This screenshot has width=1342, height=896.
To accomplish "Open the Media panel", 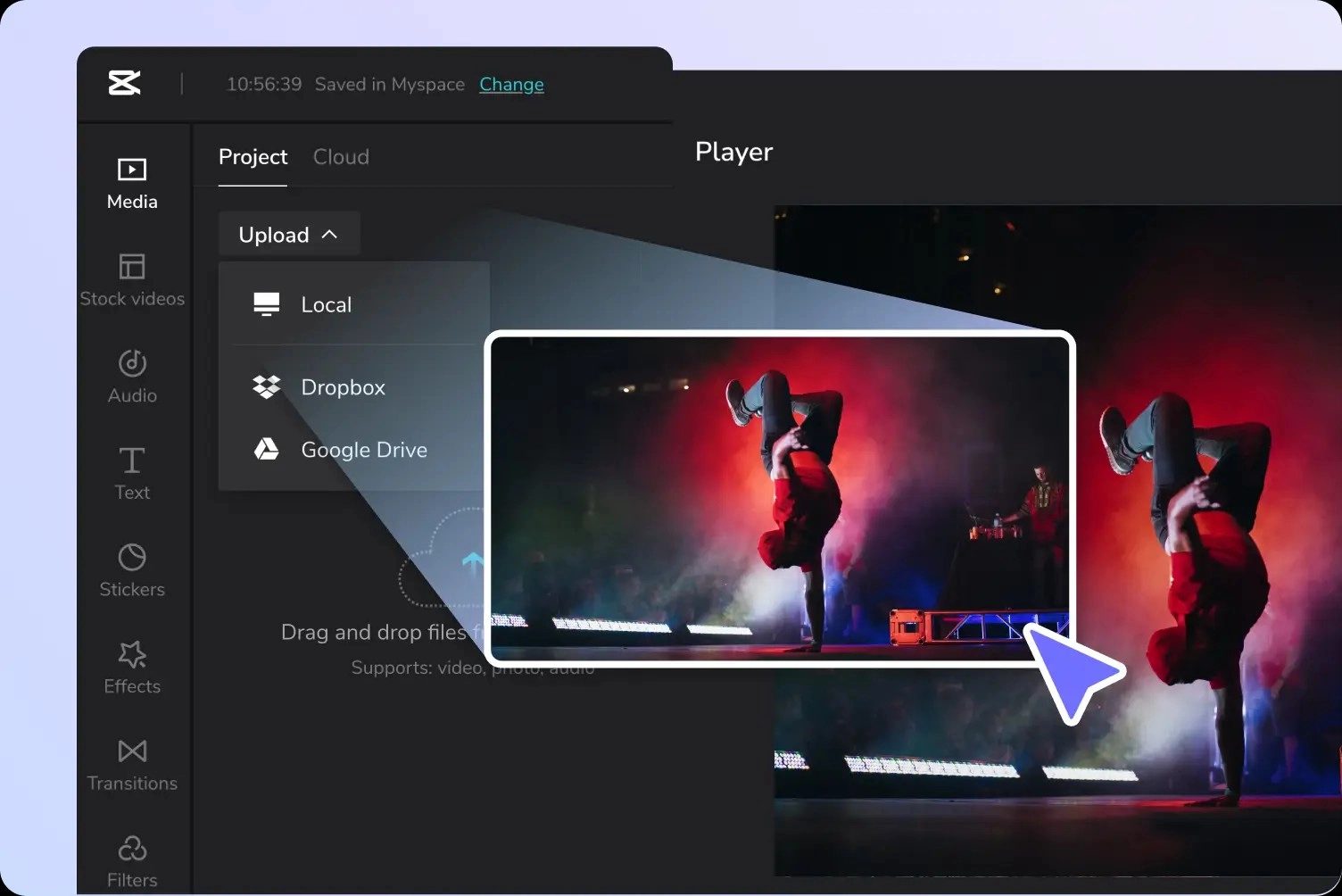I will pyautogui.click(x=132, y=183).
